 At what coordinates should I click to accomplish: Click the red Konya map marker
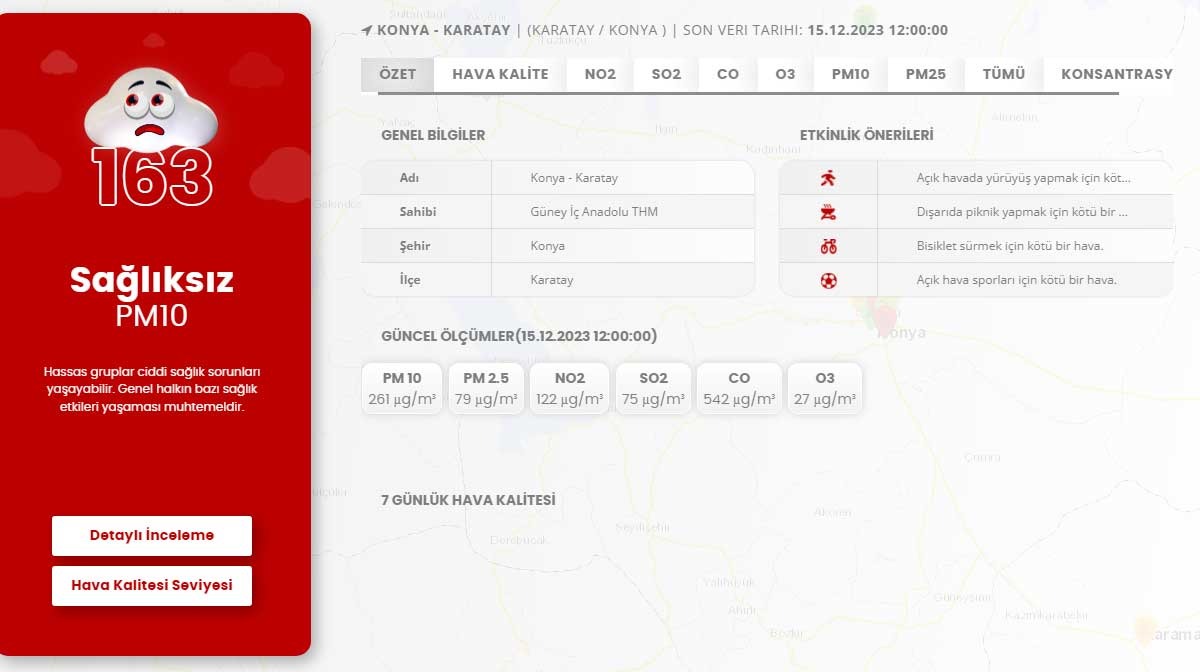click(x=884, y=317)
